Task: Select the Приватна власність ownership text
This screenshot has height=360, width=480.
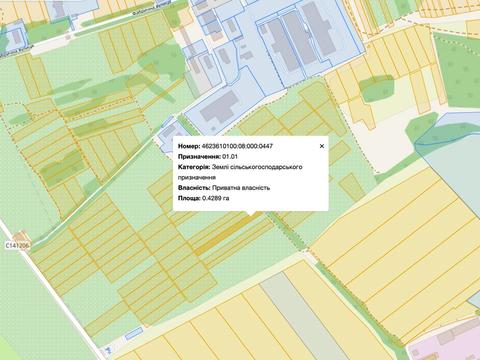Action: coord(241,188)
